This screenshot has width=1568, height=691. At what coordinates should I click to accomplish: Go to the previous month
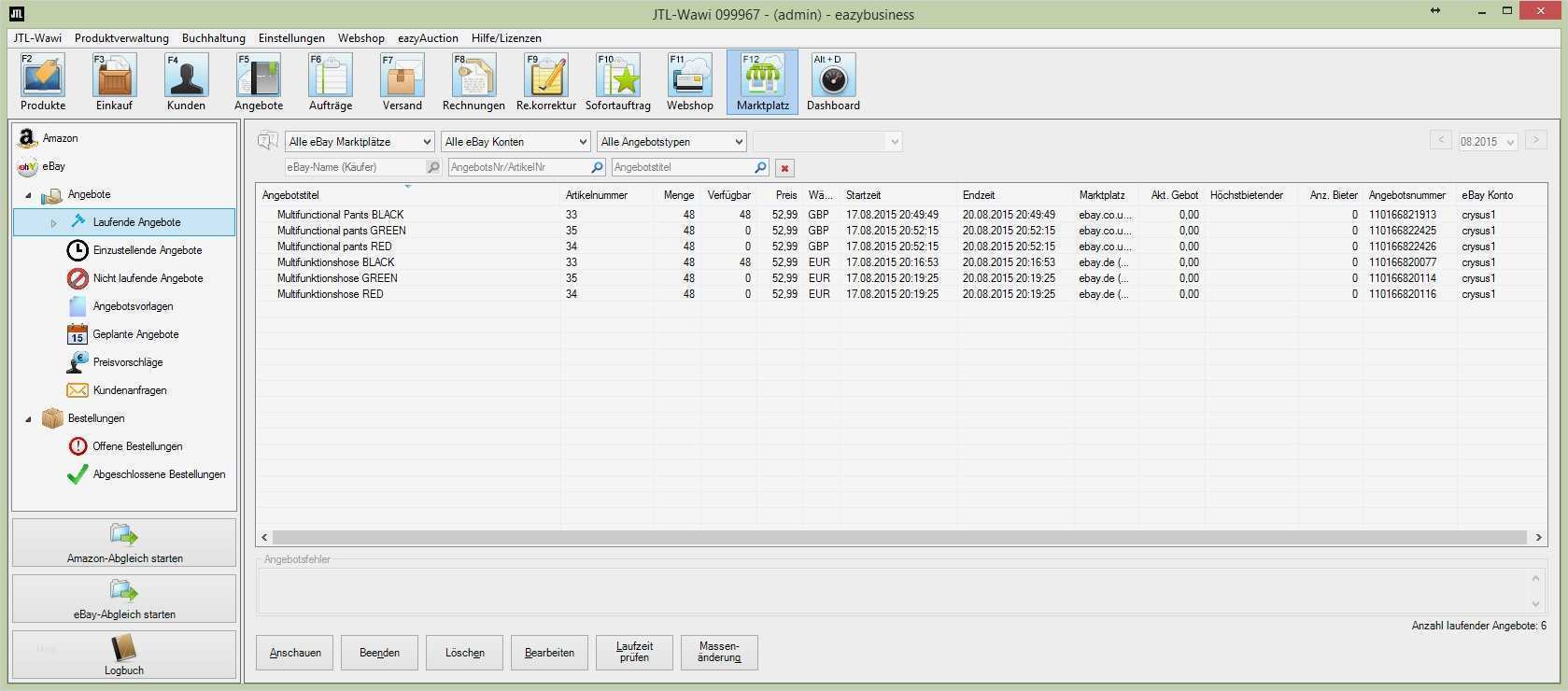1441,141
